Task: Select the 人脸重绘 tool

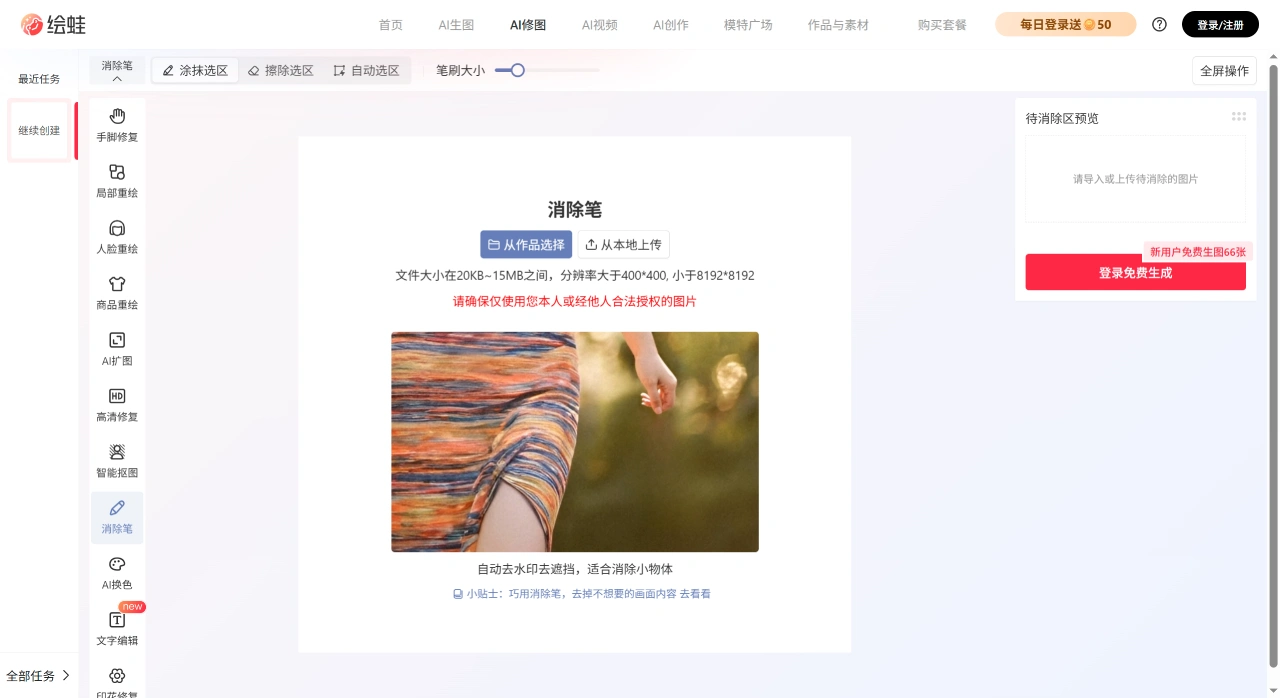Action: (x=116, y=236)
